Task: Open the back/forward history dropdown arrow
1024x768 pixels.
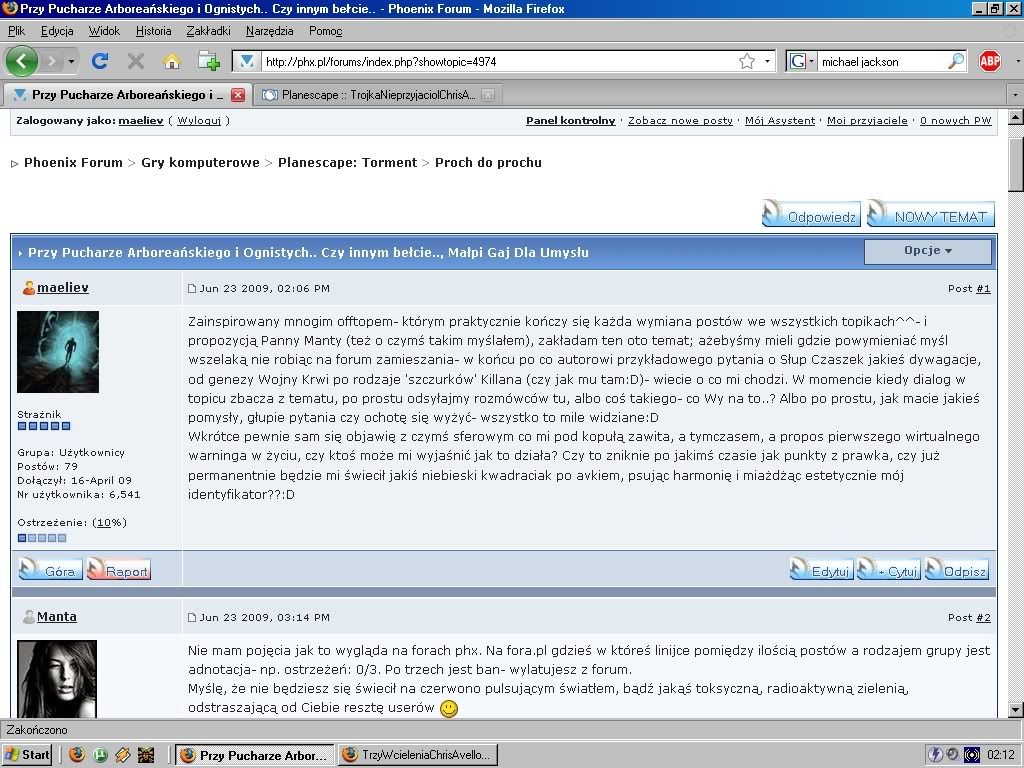Action: pos(71,61)
